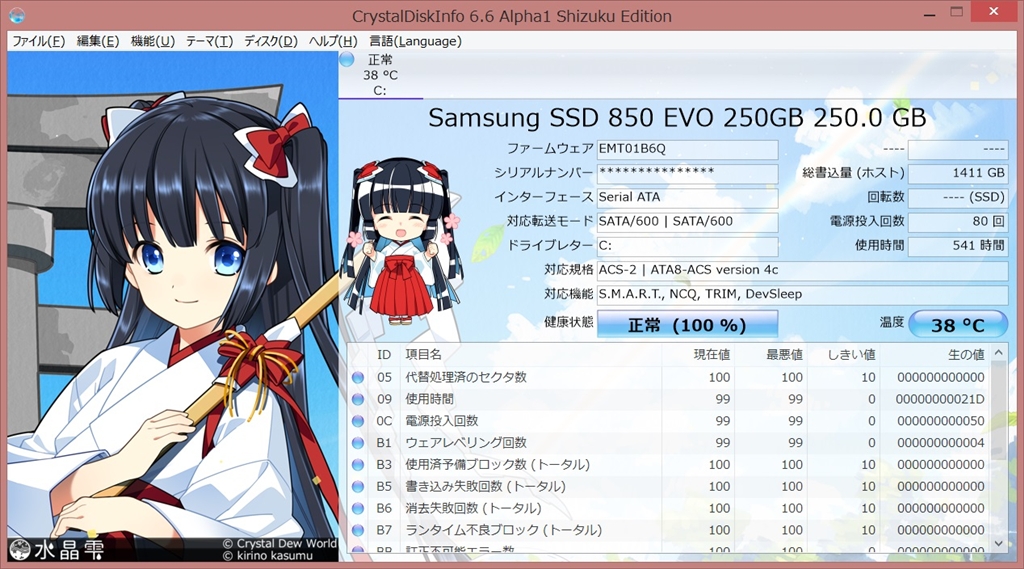
Task: Click the masked serial number field
Action: point(687,173)
